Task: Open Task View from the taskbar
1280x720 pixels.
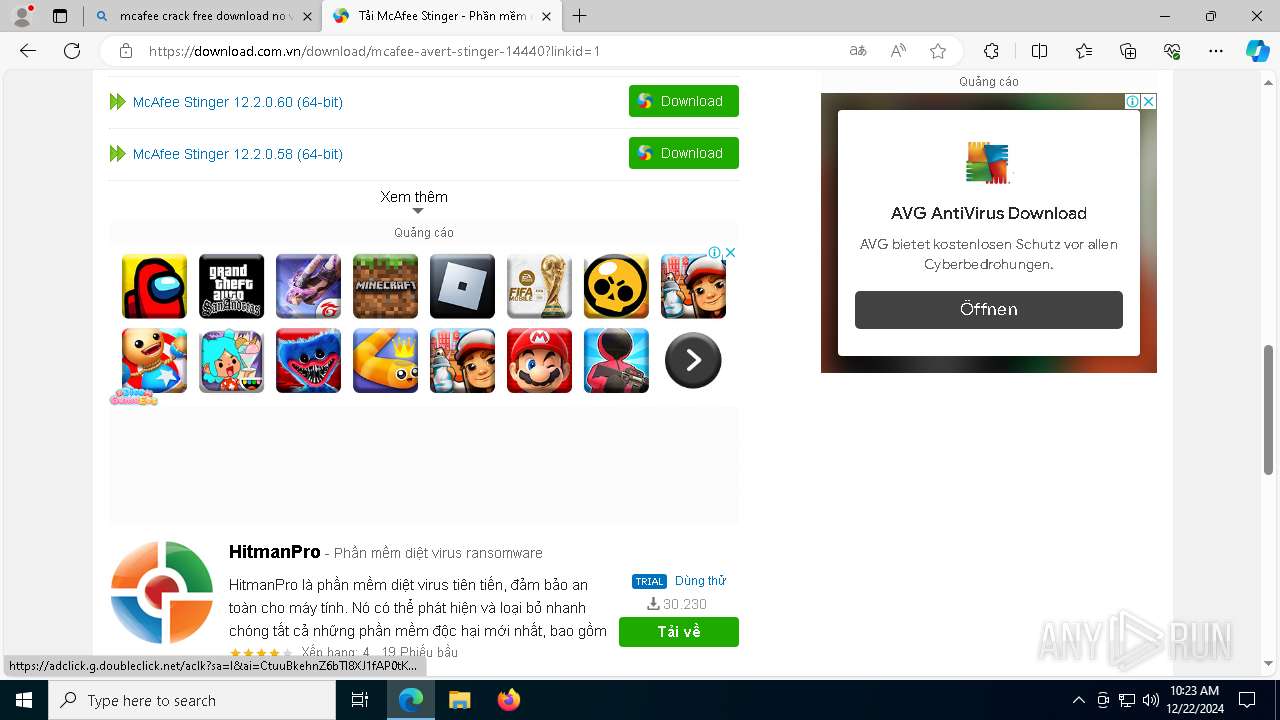Action: 360,700
